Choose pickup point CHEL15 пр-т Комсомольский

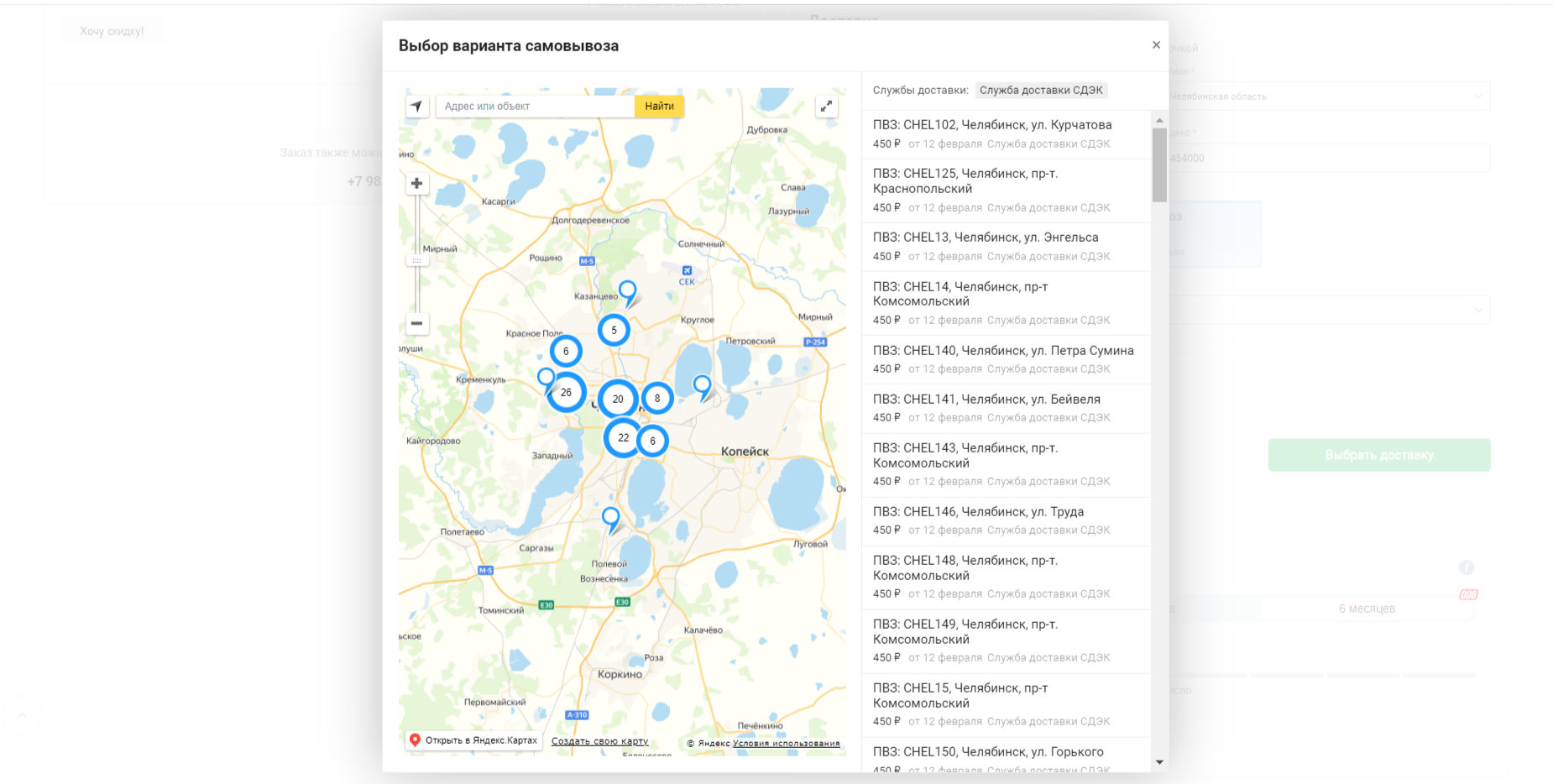coord(1006,705)
